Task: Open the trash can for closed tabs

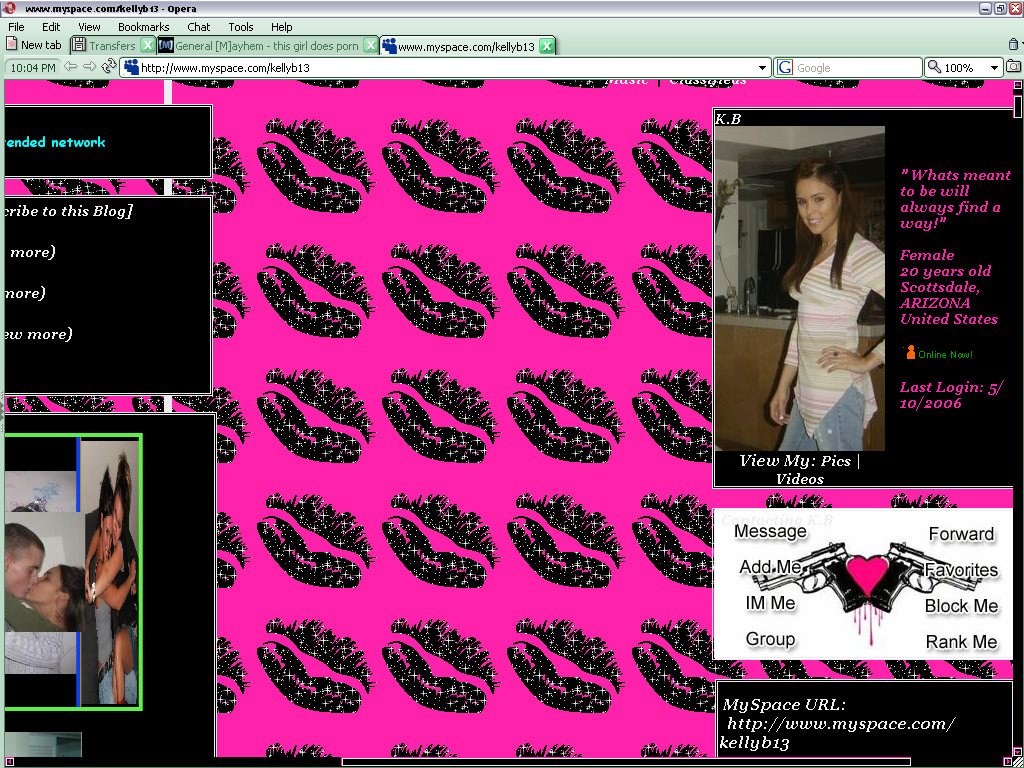Action: point(1014,45)
